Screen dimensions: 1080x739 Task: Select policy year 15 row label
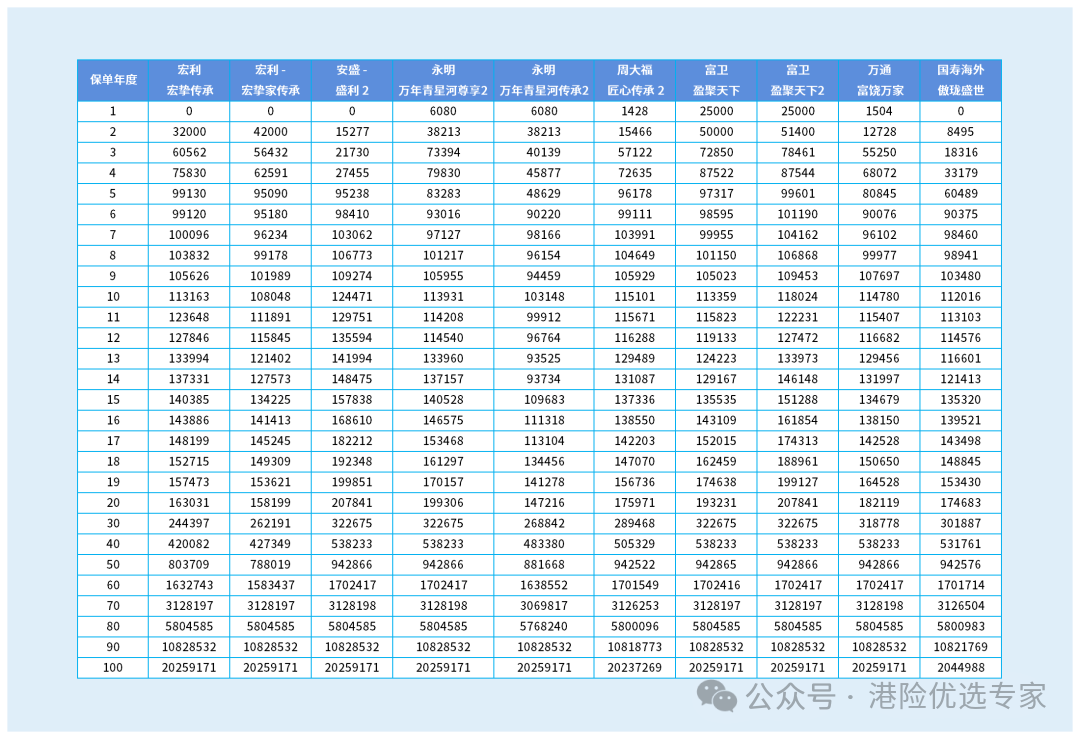(113, 399)
